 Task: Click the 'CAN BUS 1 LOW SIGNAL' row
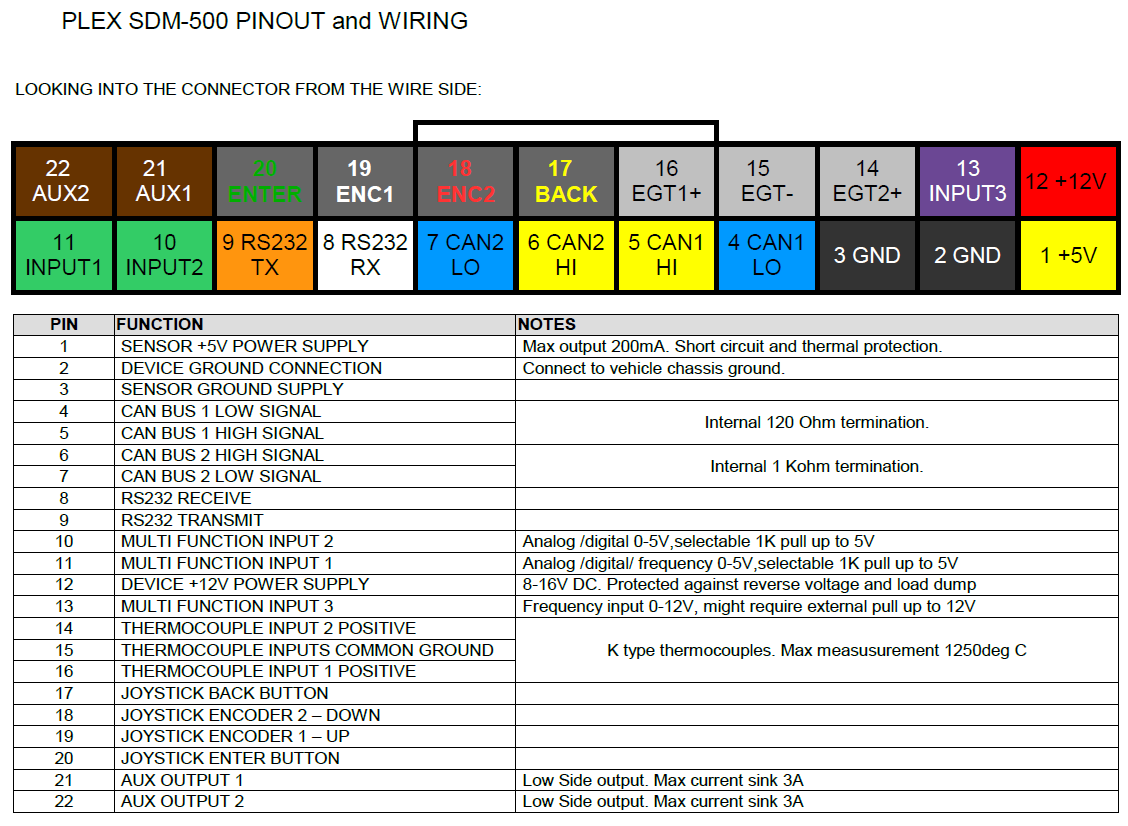(x=265, y=412)
